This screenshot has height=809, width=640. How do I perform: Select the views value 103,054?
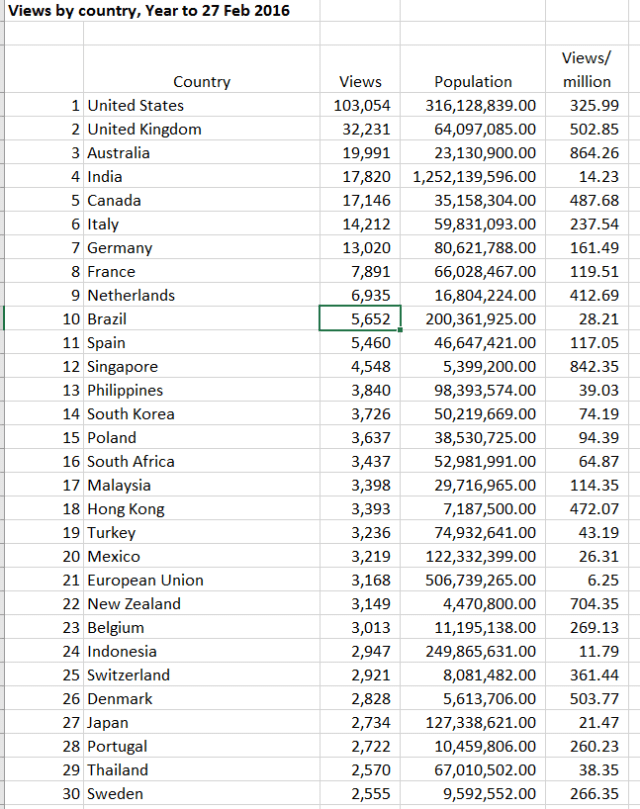pos(362,105)
